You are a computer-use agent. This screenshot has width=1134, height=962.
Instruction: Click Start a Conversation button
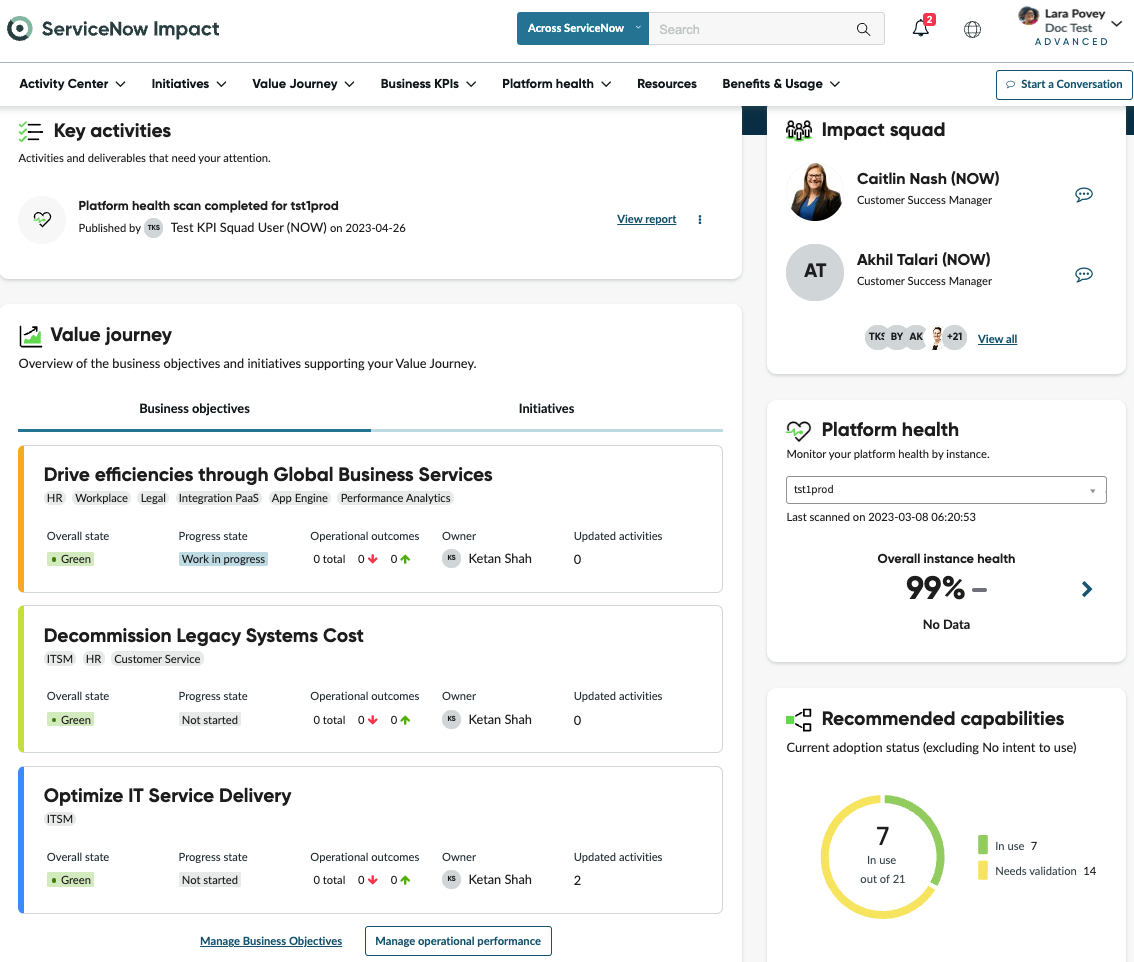(x=1064, y=85)
